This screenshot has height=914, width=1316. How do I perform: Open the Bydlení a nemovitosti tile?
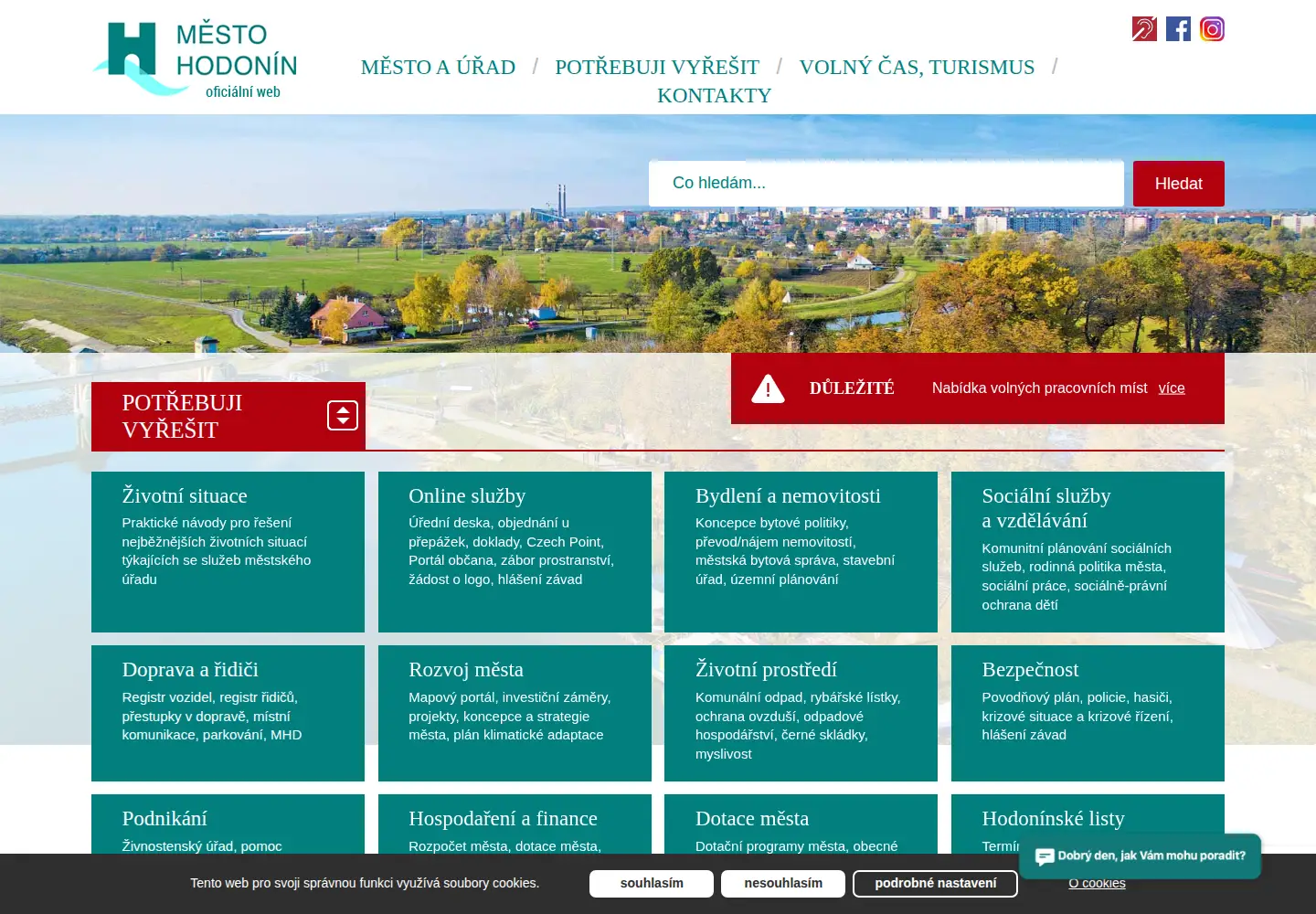pos(801,552)
